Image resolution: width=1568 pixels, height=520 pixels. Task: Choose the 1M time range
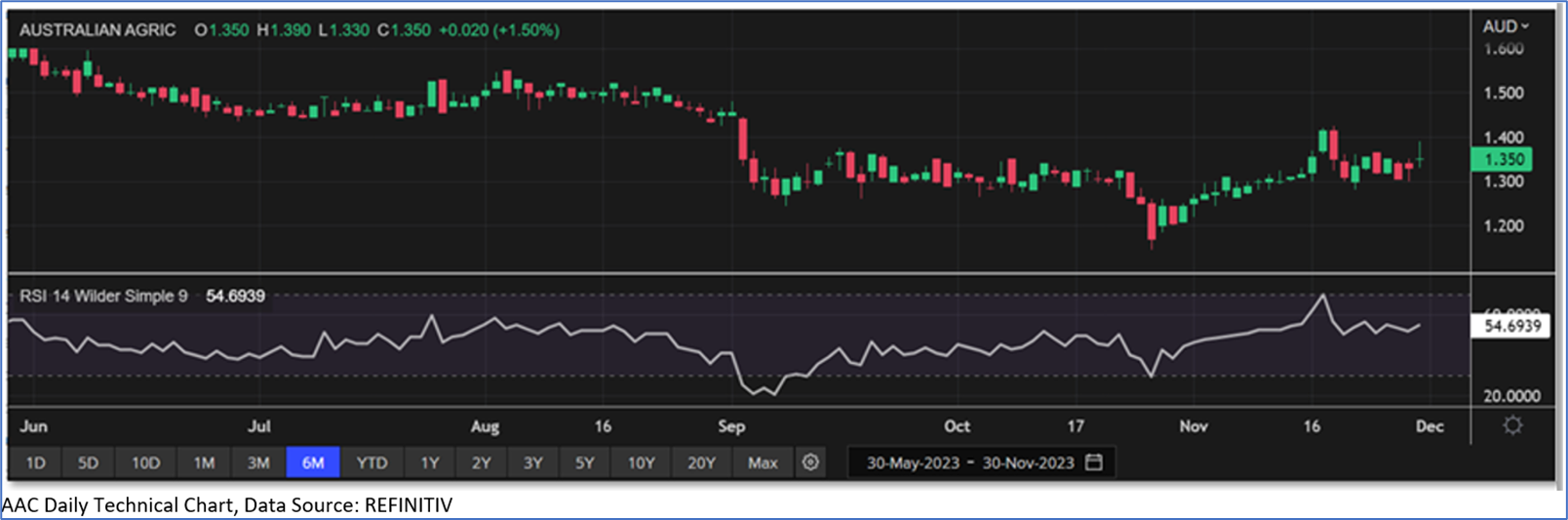point(203,462)
